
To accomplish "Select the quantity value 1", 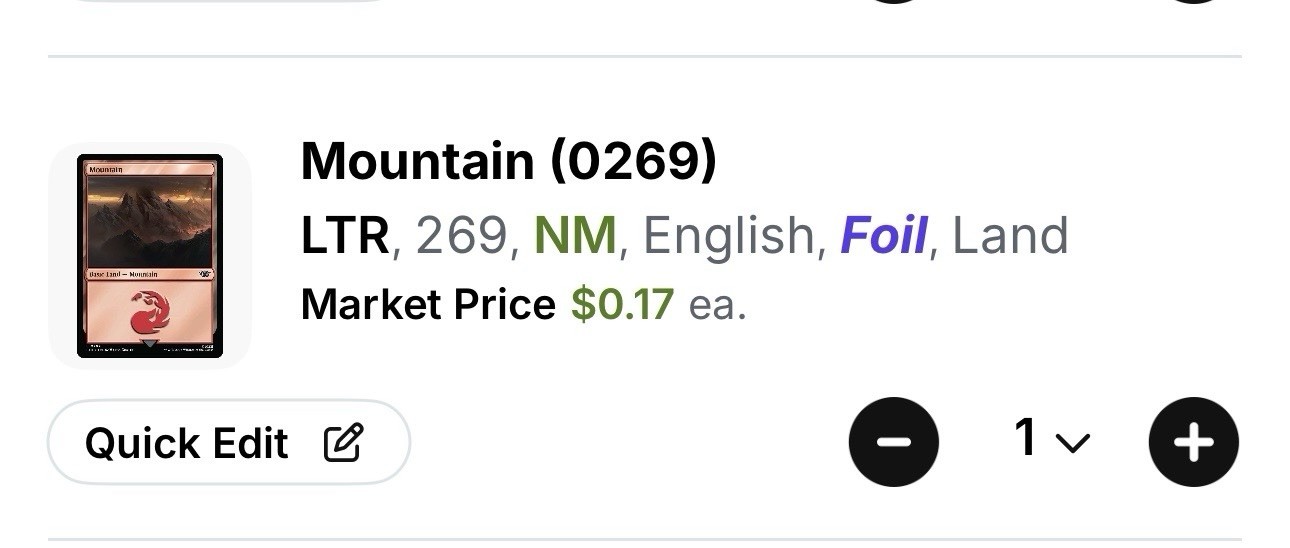I will (1025, 438).
